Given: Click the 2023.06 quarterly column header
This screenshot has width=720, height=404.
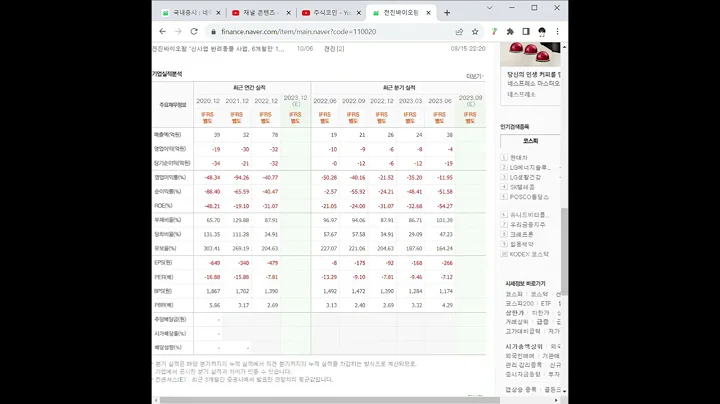Looking at the screenshot, I should 440,101.
